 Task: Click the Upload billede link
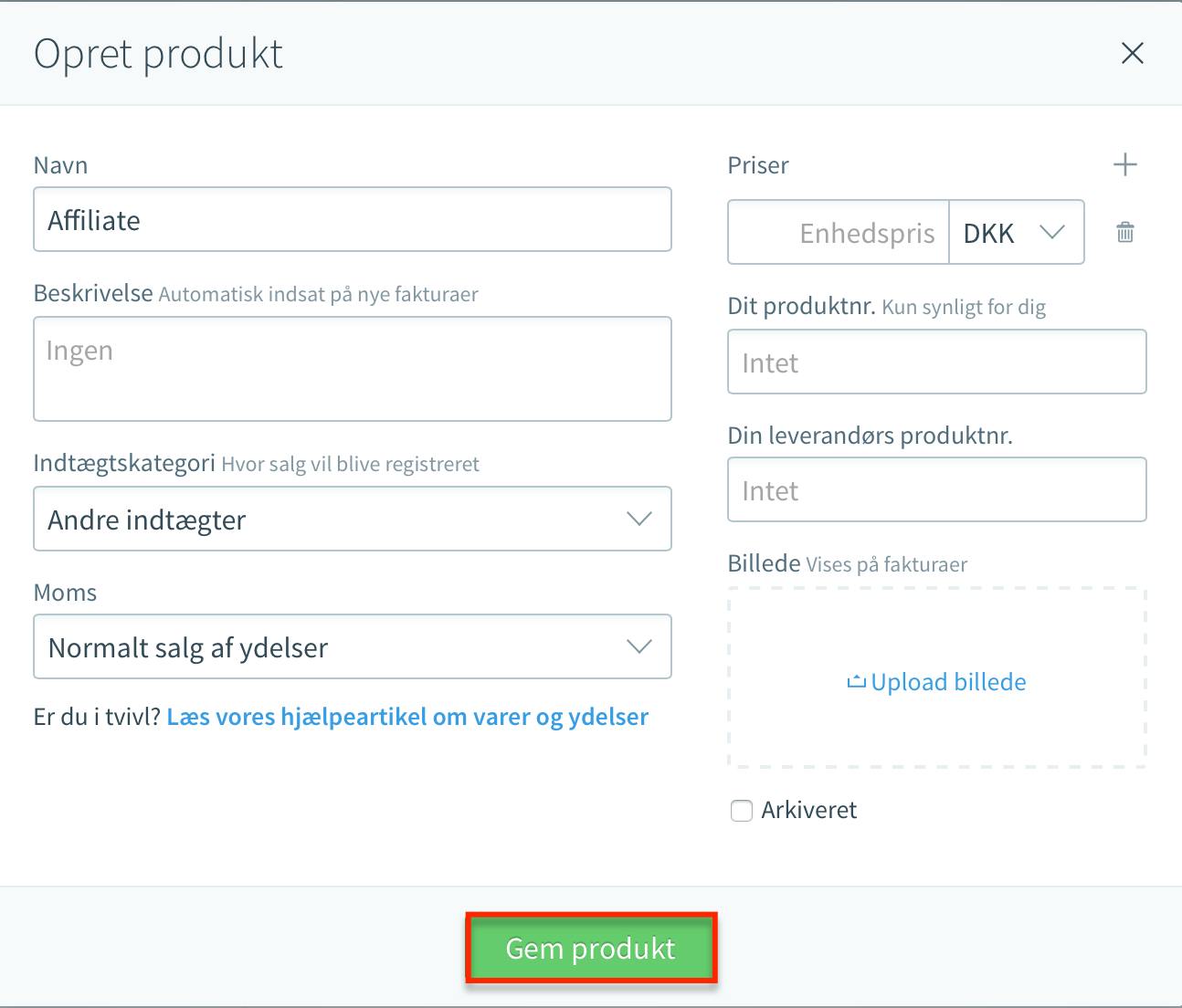pyautogui.click(x=948, y=682)
